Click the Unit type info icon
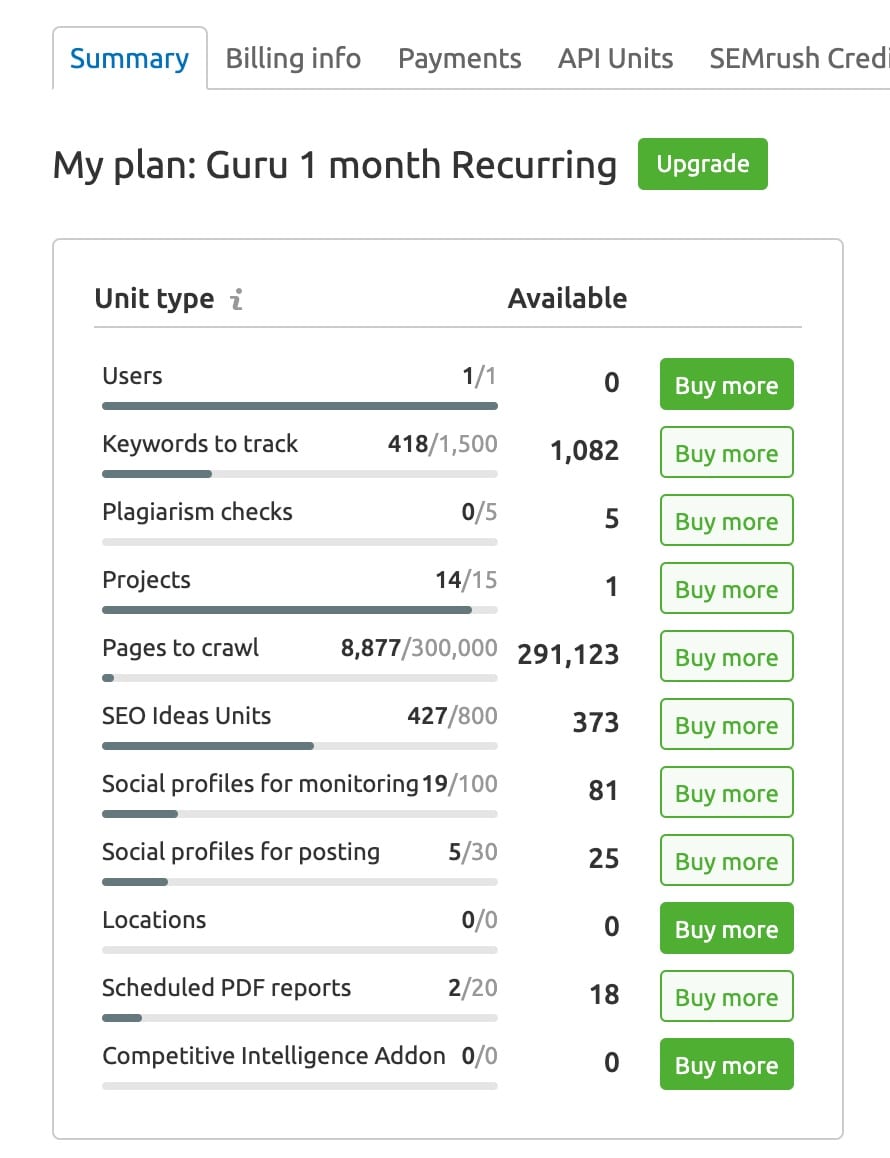Viewport: 890px width, 1158px height. 237,298
